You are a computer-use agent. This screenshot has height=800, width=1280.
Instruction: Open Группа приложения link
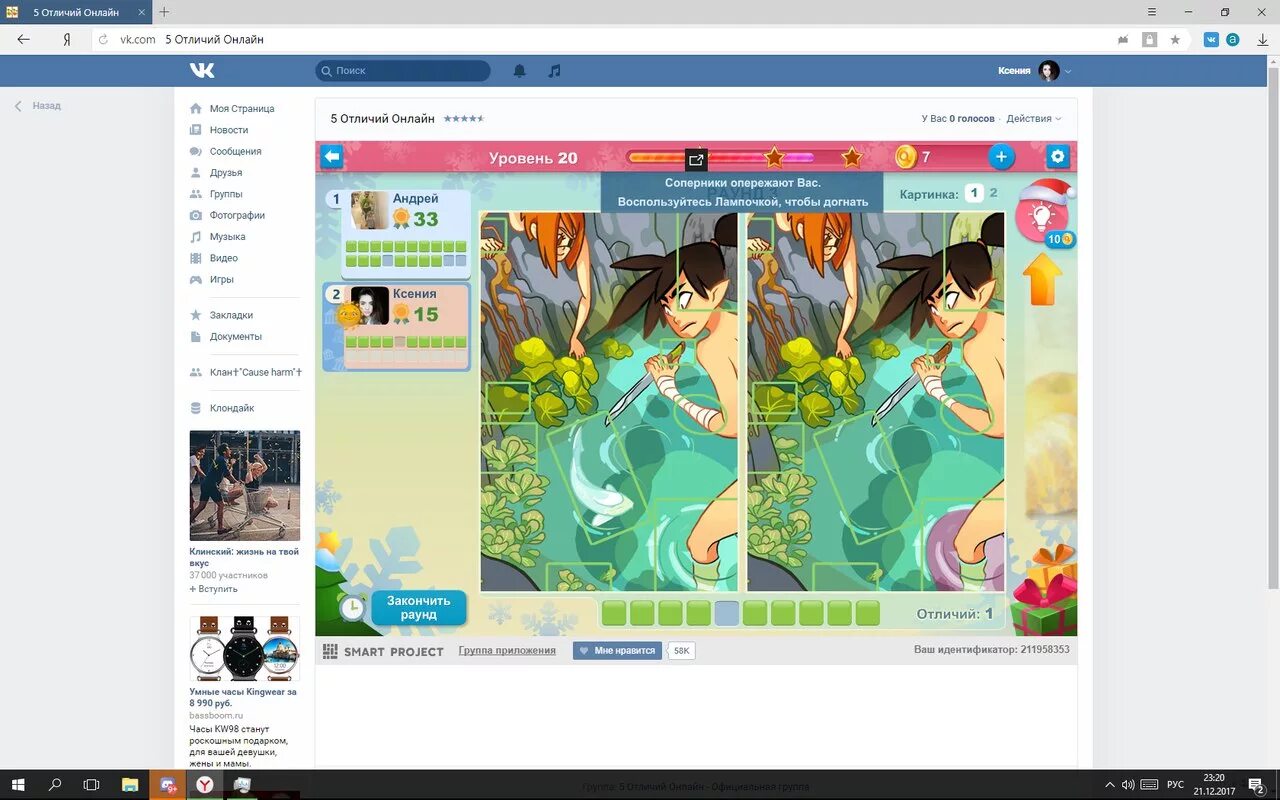coord(507,651)
